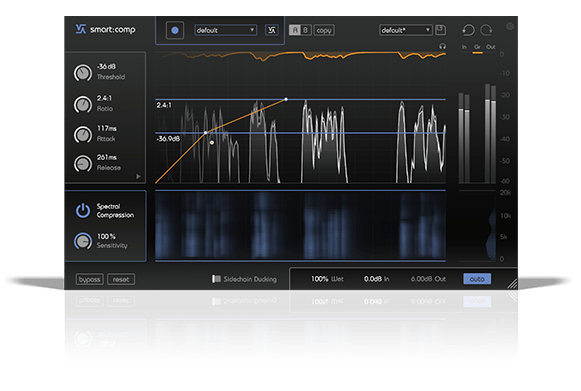The height and width of the screenshot is (391, 581).
Task: Click the bypass button
Action: [x=90, y=279]
